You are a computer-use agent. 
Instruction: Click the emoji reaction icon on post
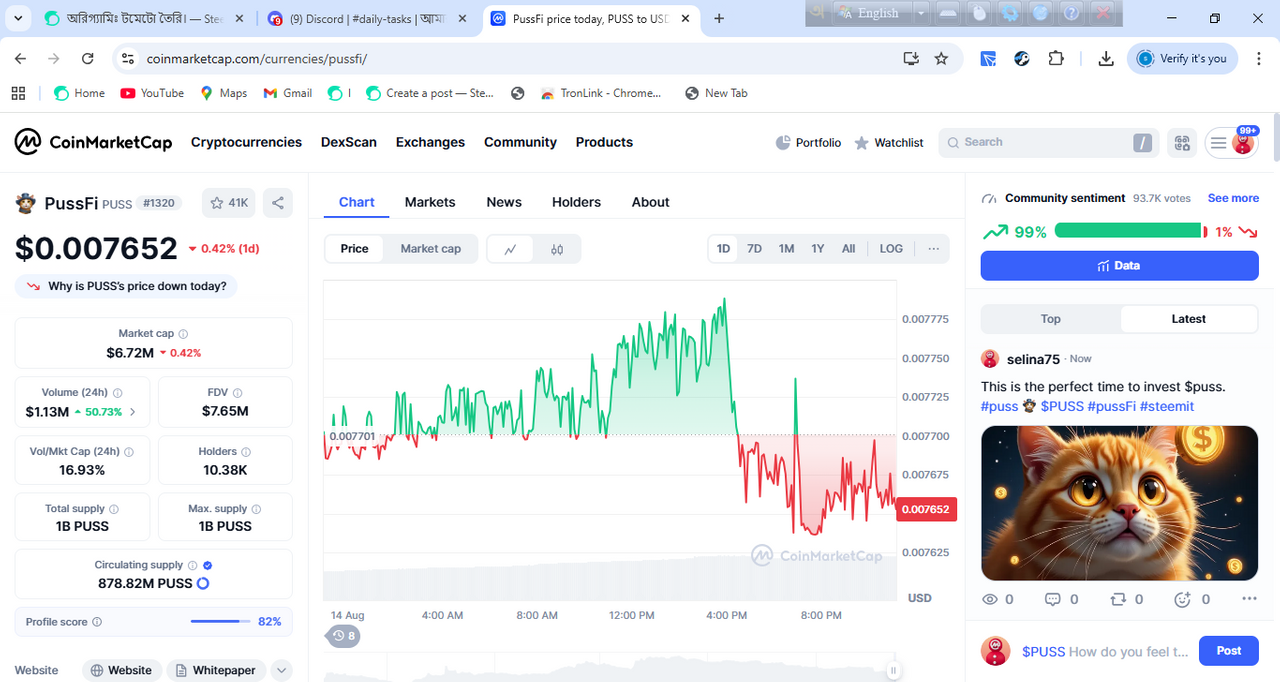coord(1182,599)
